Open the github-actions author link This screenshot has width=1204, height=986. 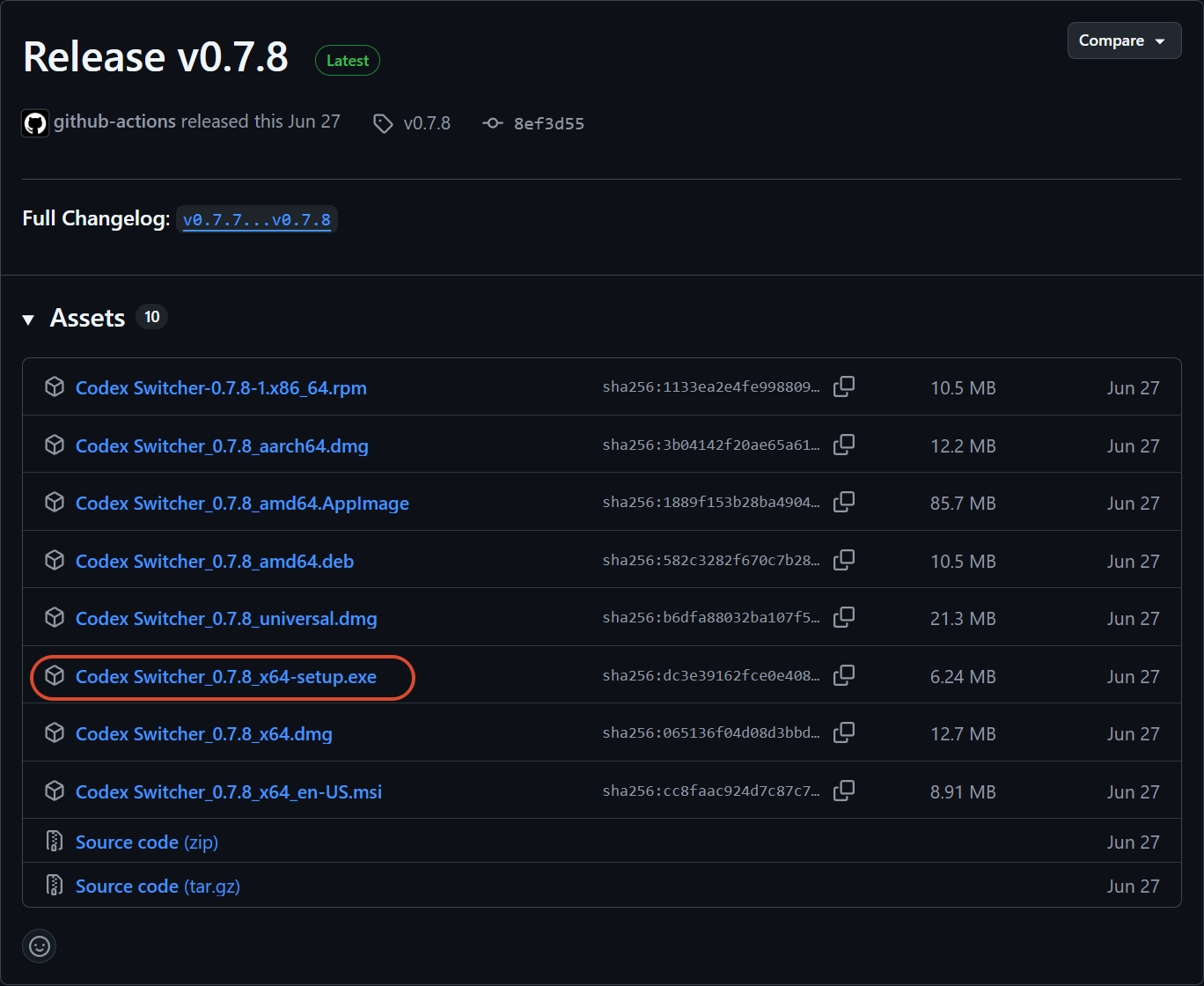[x=114, y=121]
